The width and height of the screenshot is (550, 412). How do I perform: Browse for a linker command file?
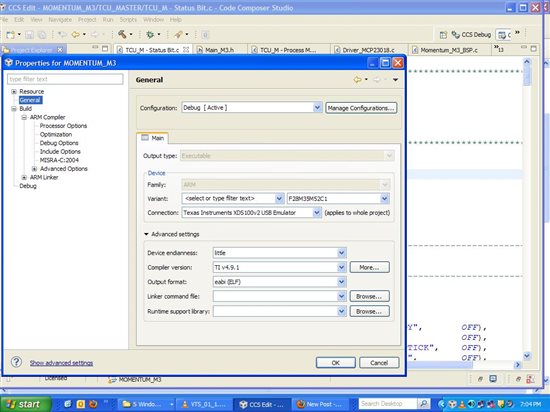369,297
